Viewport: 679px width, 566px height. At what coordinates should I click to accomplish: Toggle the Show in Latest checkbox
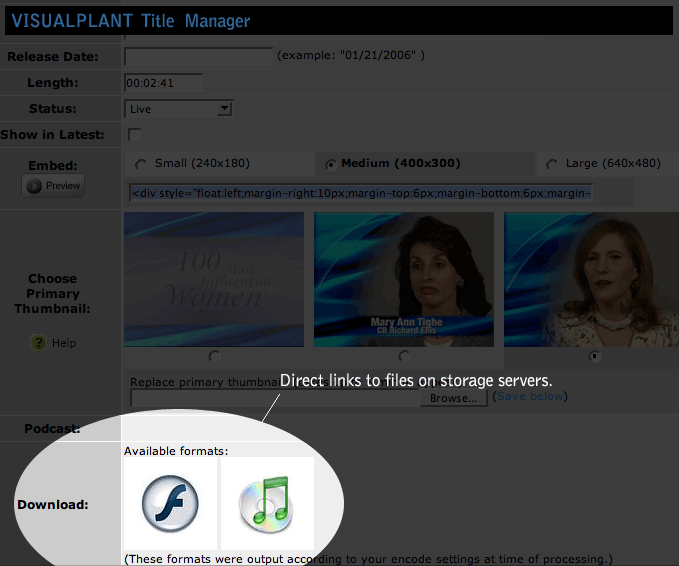(134, 134)
